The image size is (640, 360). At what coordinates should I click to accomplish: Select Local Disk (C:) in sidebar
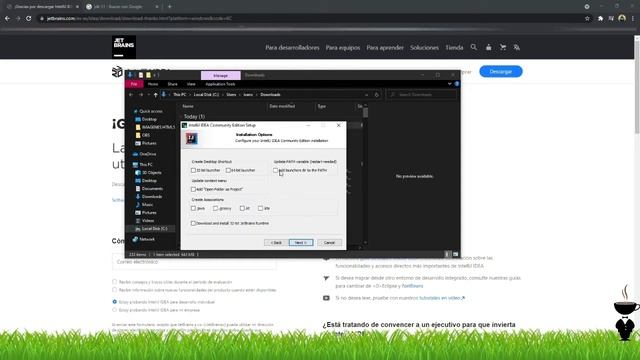[x=154, y=229]
